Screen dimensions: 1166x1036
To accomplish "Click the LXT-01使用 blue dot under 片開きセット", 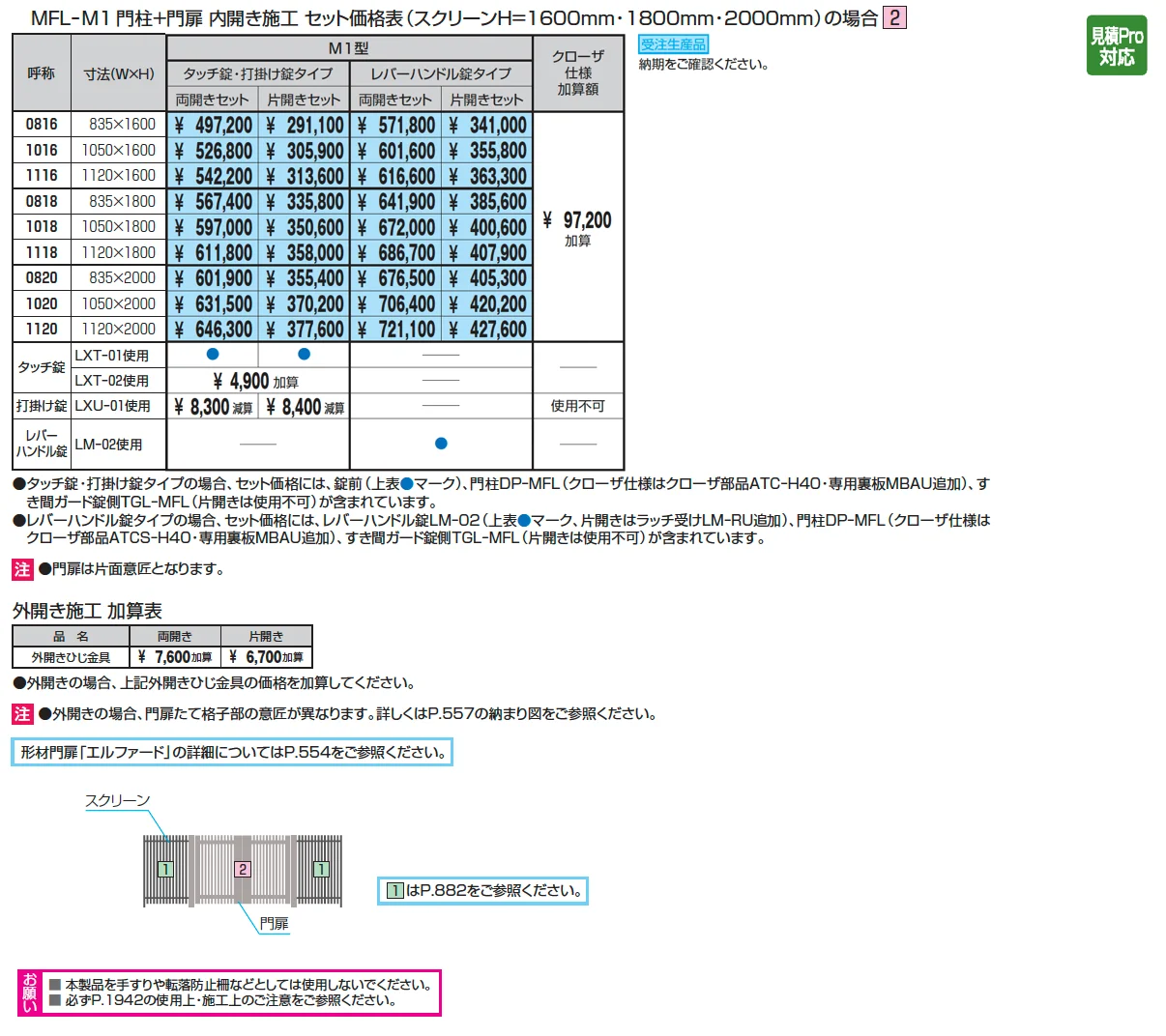I will [304, 354].
